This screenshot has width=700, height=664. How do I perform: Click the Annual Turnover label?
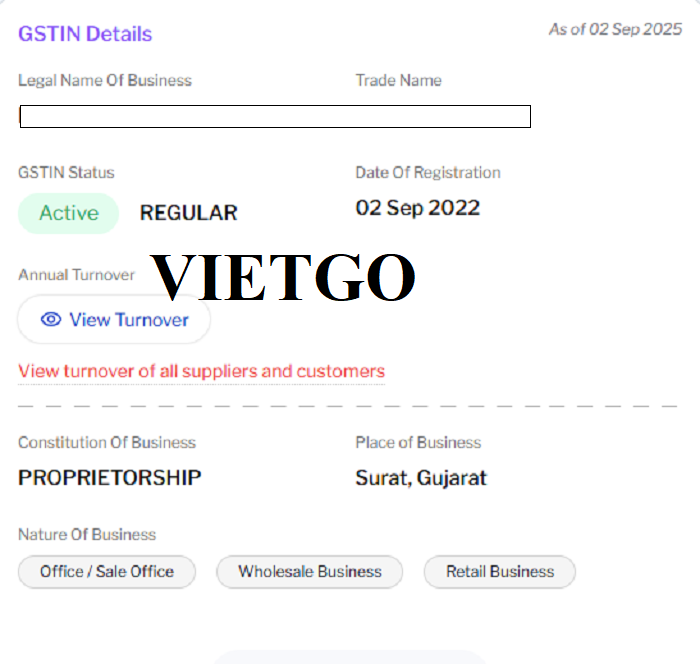[x=76, y=275]
